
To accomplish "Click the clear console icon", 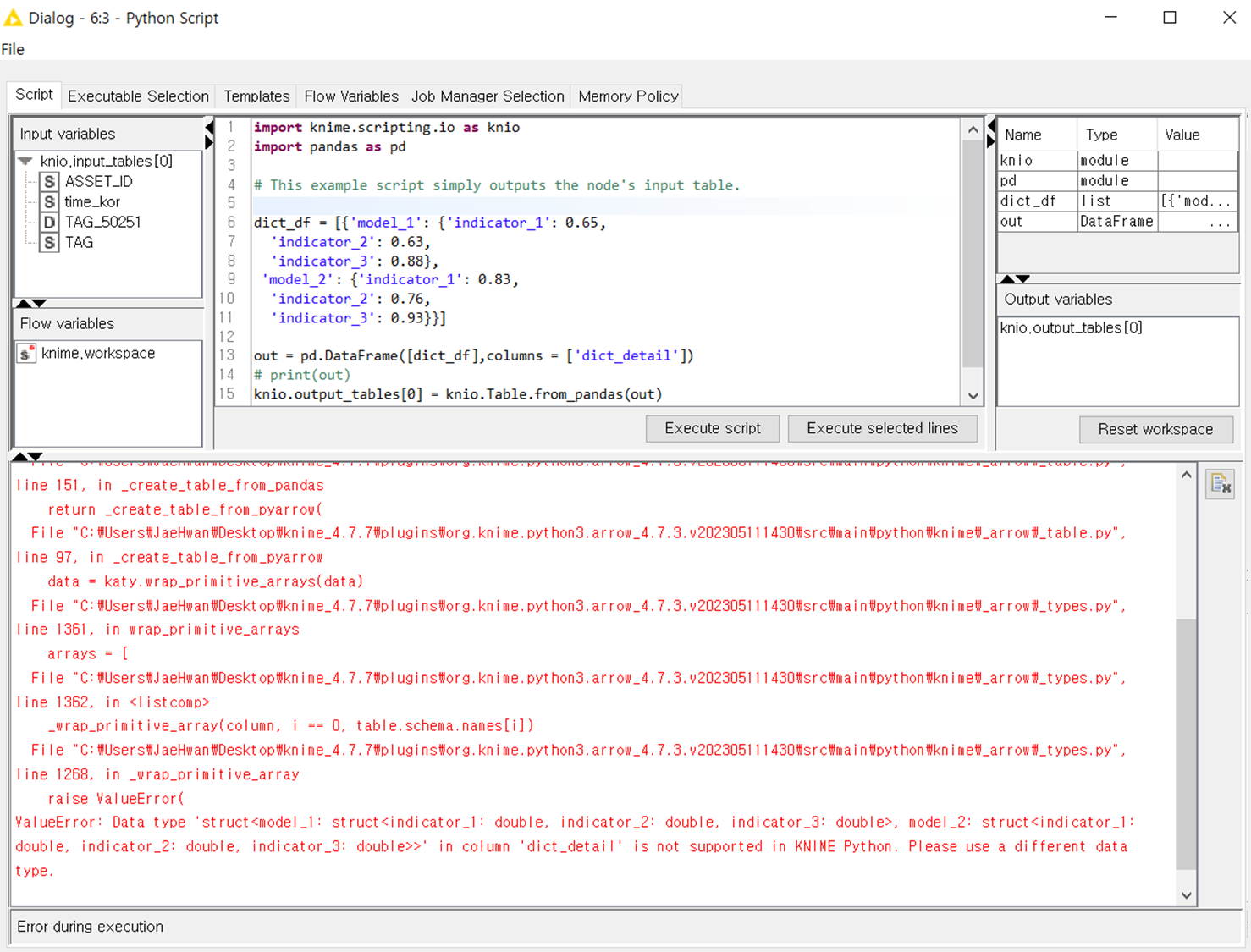I will pyautogui.click(x=1220, y=484).
